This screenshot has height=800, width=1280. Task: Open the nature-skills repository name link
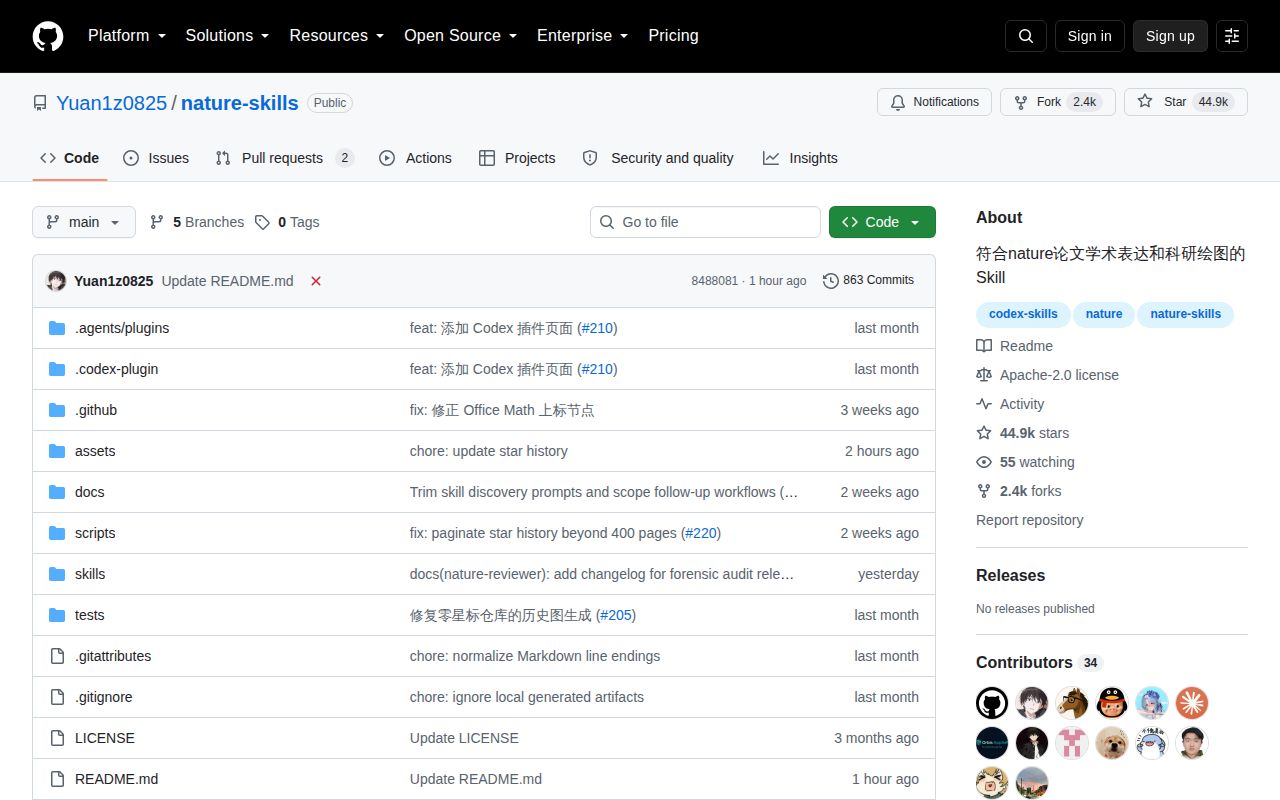pos(240,103)
